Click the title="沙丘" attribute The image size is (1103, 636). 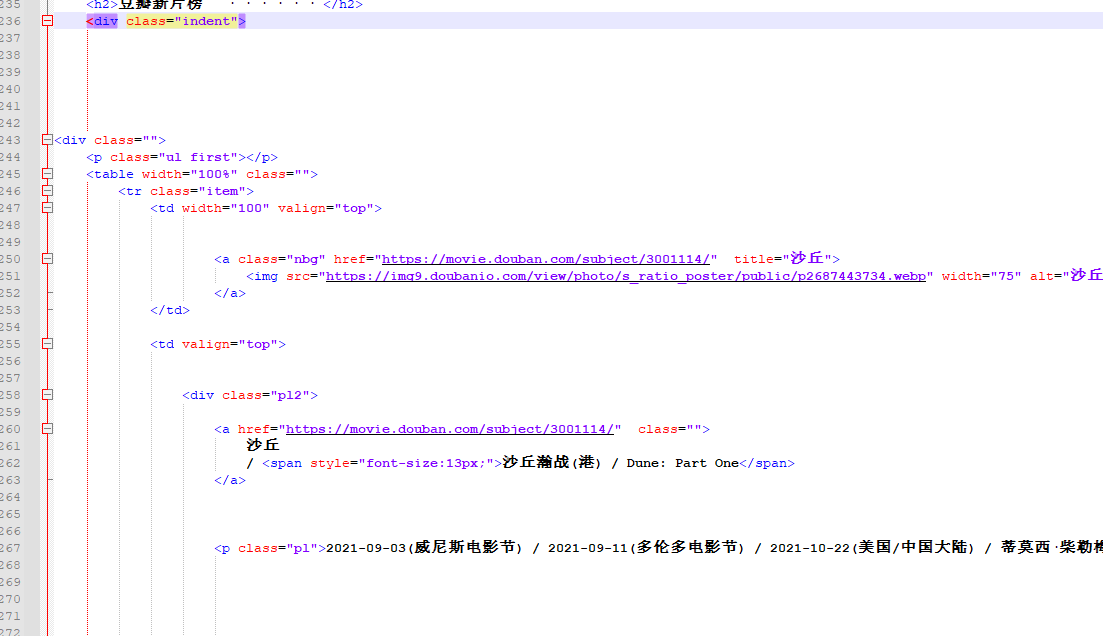coord(783,259)
